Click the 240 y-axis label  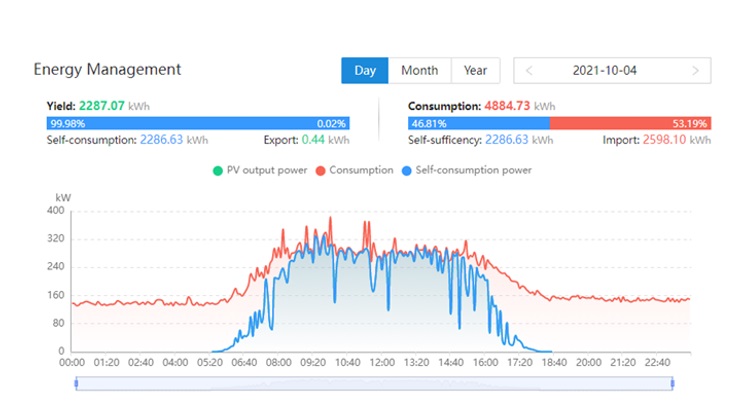[x=56, y=267]
